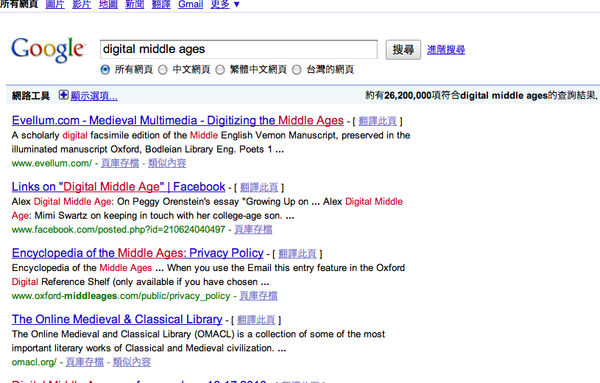600x383 pixels.
Task: Translate the Online Medieval Library result
Action: (256, 320)
